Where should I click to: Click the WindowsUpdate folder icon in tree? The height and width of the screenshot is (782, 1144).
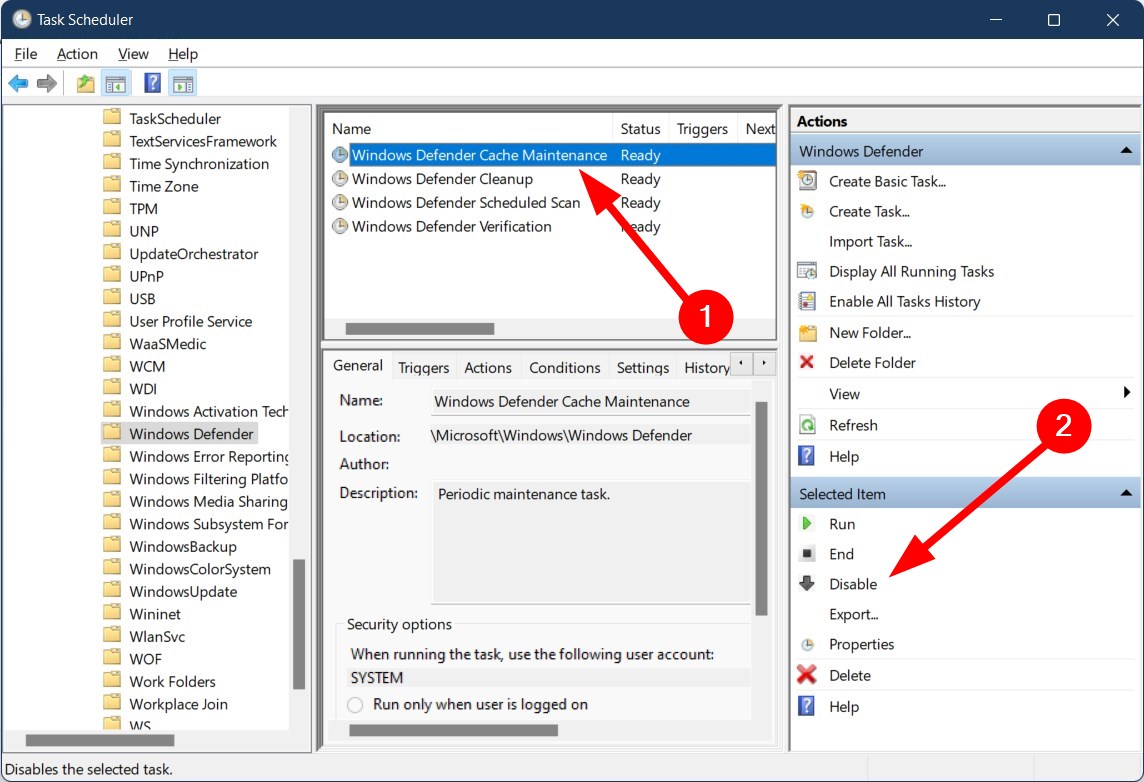coord(112,591)
